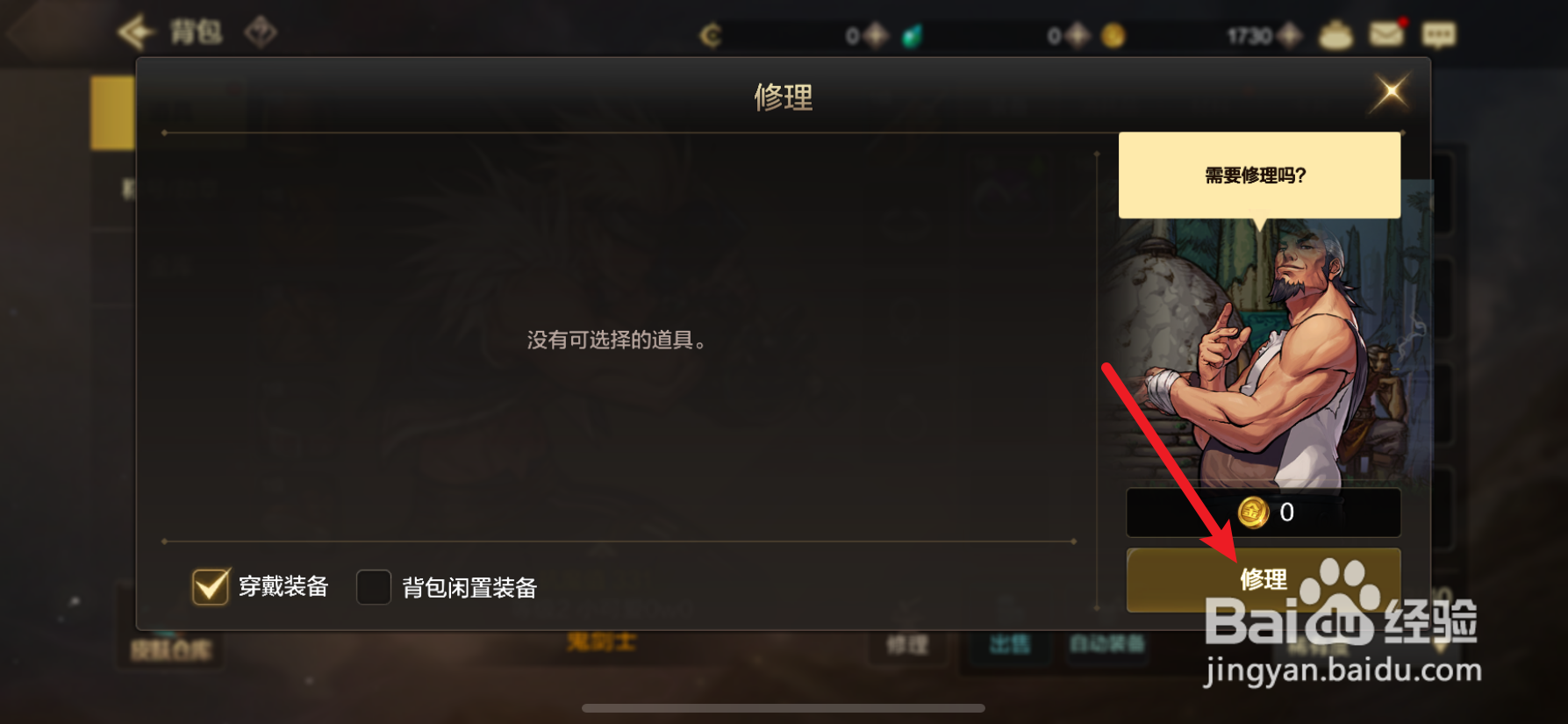This screenshot has width=1568, height=724.
Task: Click the gold 修理 button in dialog
Action: pyautogui.click(x=1264, y=579)
